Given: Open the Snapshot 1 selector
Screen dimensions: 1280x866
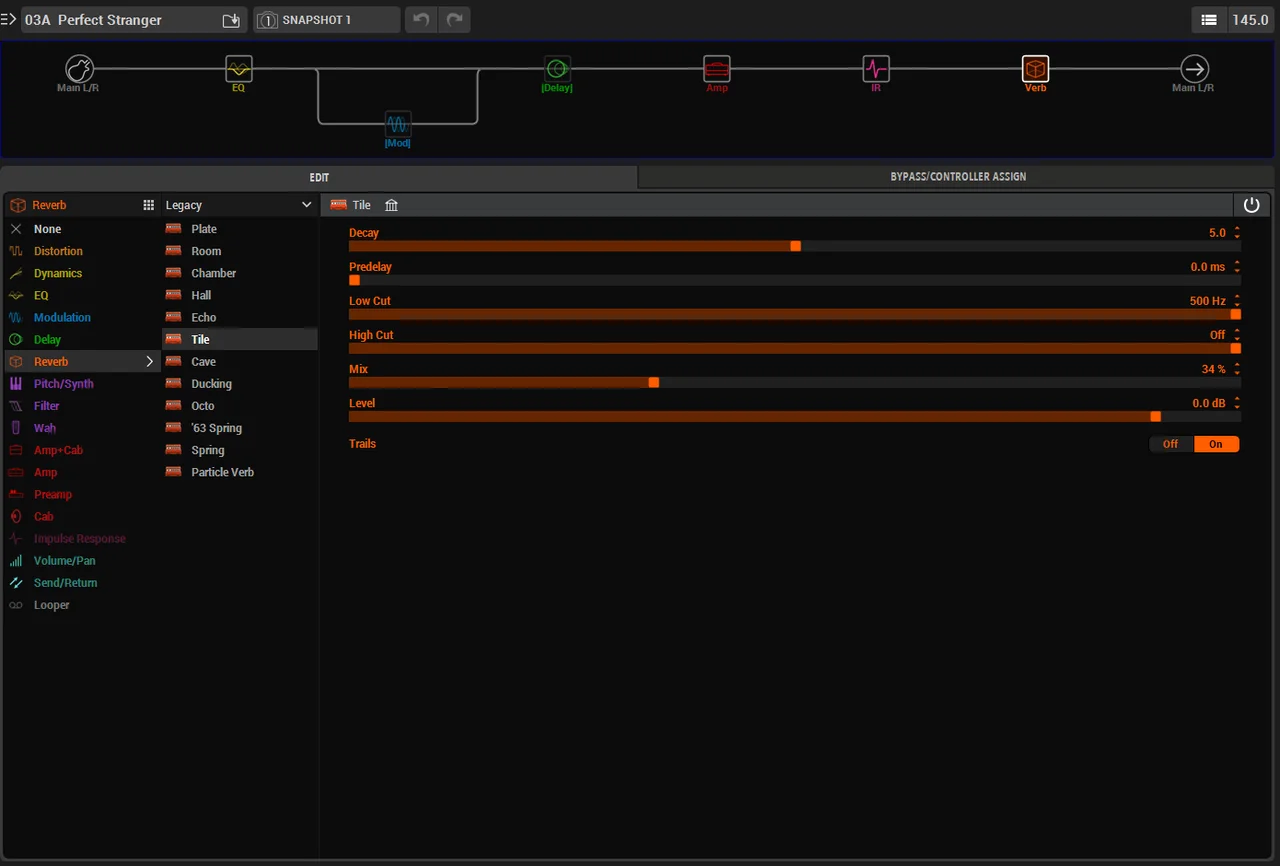Looking at the screenshot, I should click(x=326, y=20).
